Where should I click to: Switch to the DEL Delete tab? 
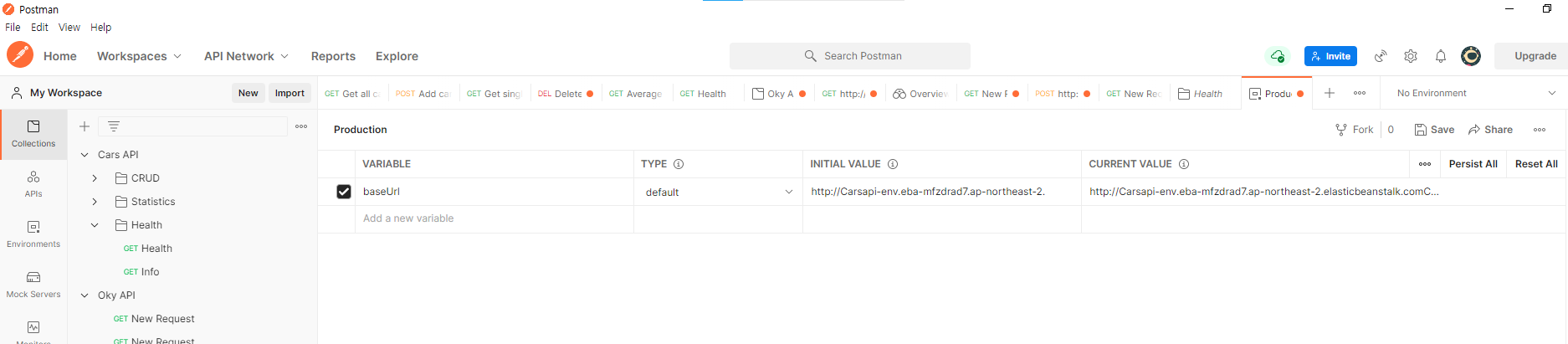coord(565,94)
